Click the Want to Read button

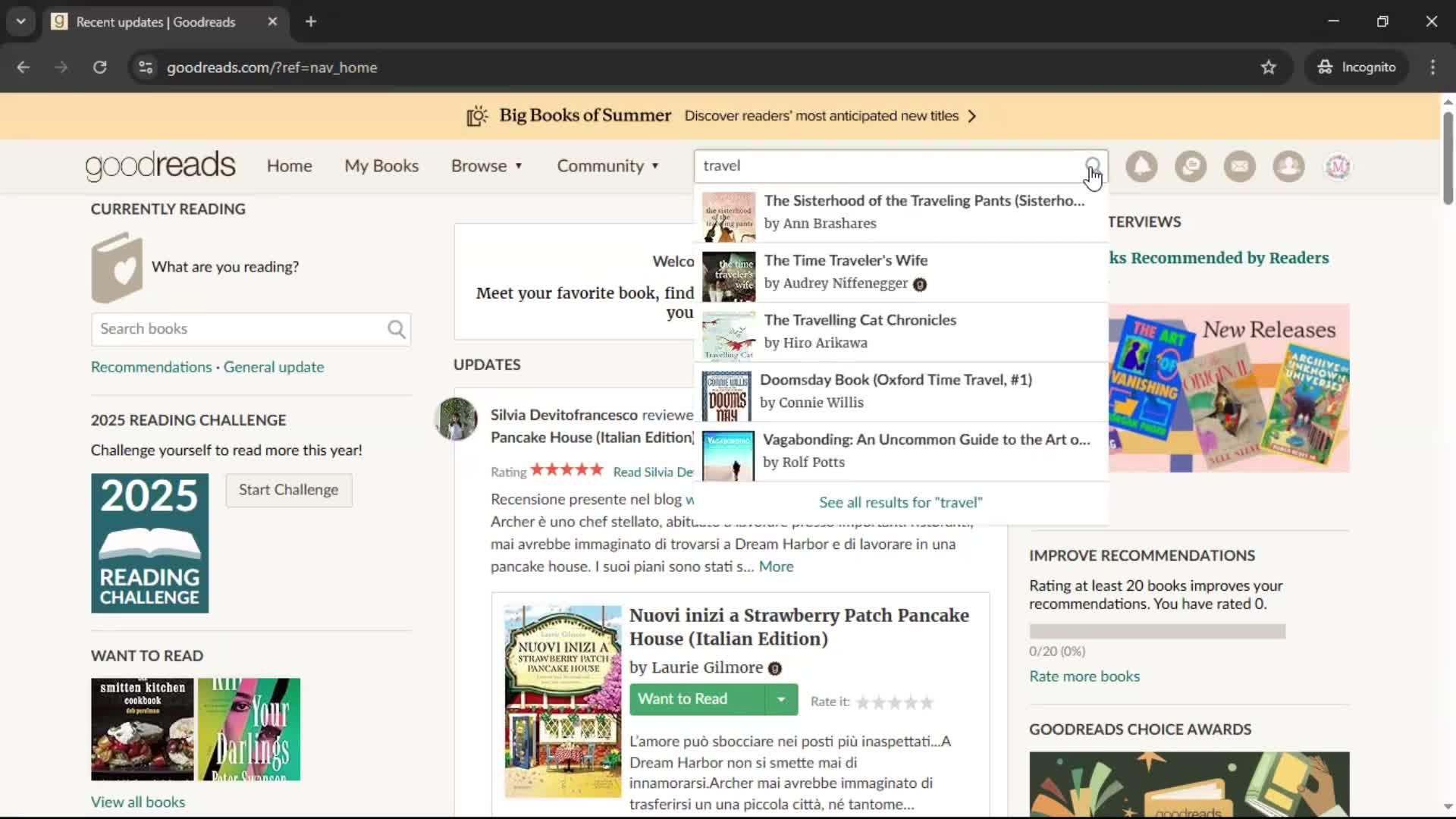pyautogui.click(x=697, y=699)
